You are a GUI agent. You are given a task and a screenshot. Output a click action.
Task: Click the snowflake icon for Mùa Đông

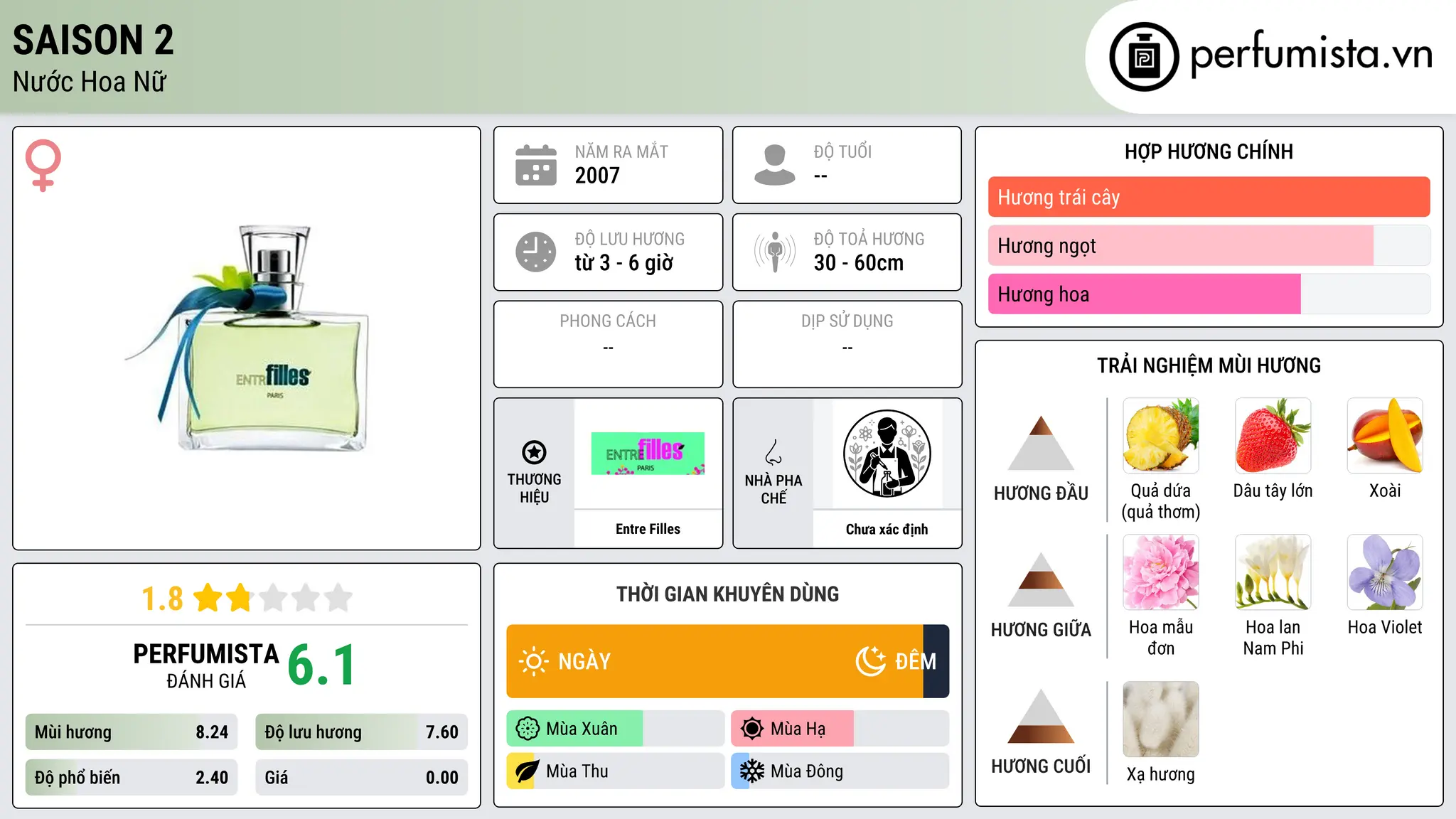coord(752,771)
